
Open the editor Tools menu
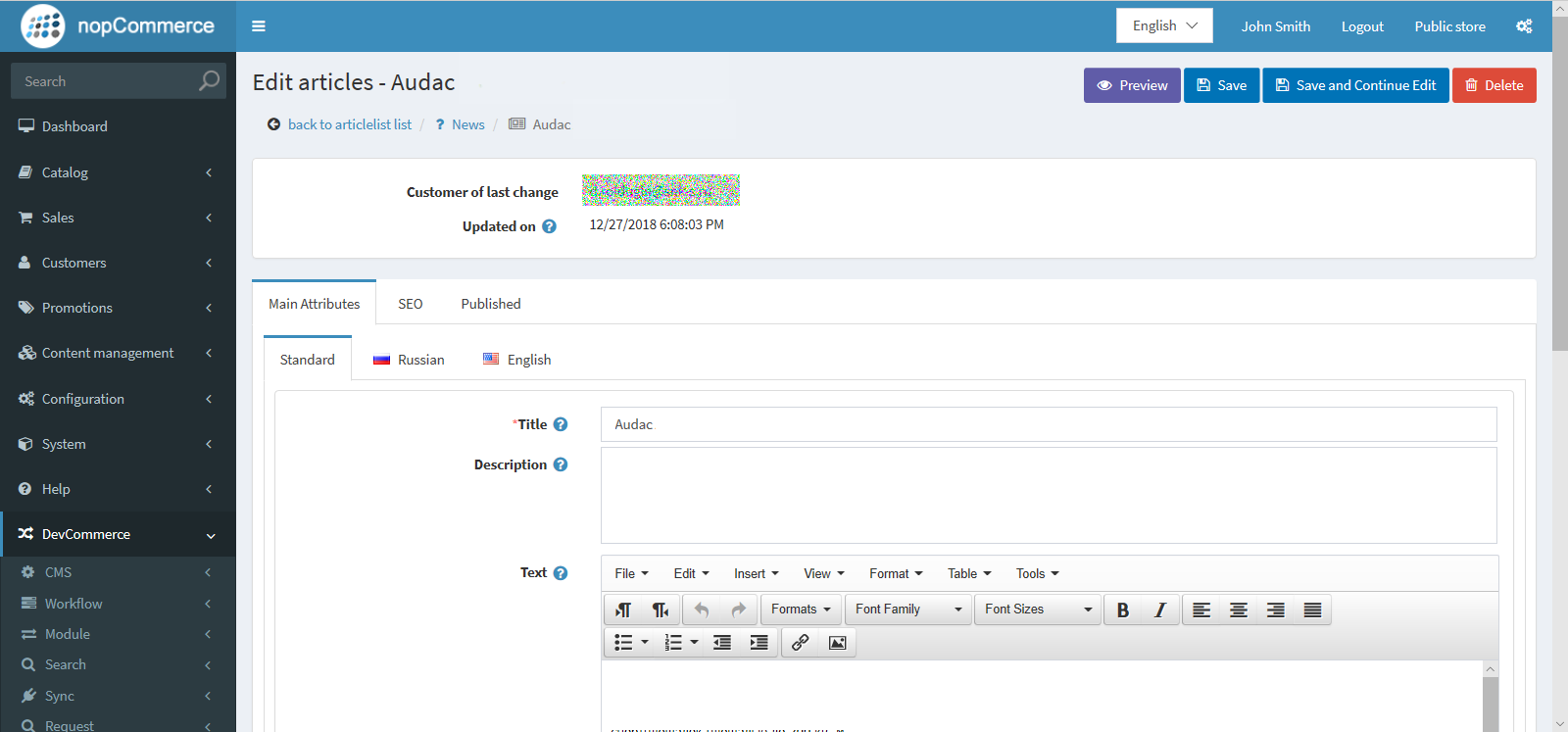pos(1037,573)
